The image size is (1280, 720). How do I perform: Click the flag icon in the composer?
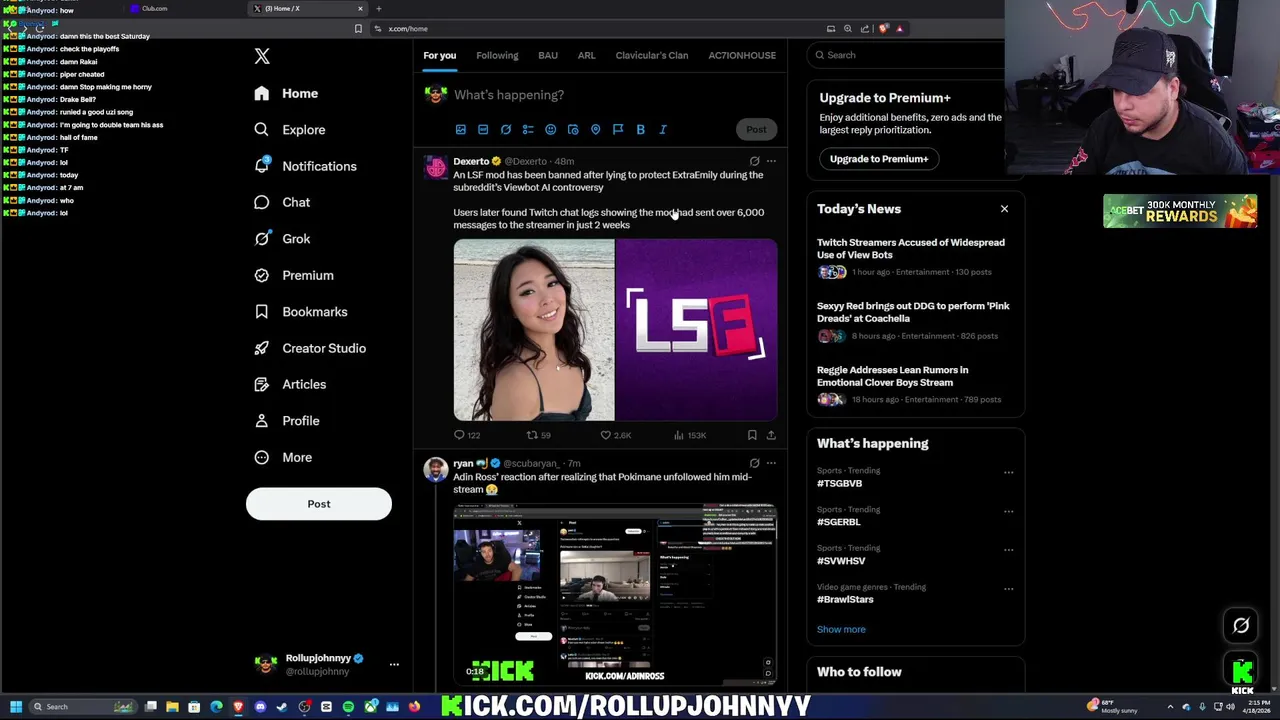point(618,129)
